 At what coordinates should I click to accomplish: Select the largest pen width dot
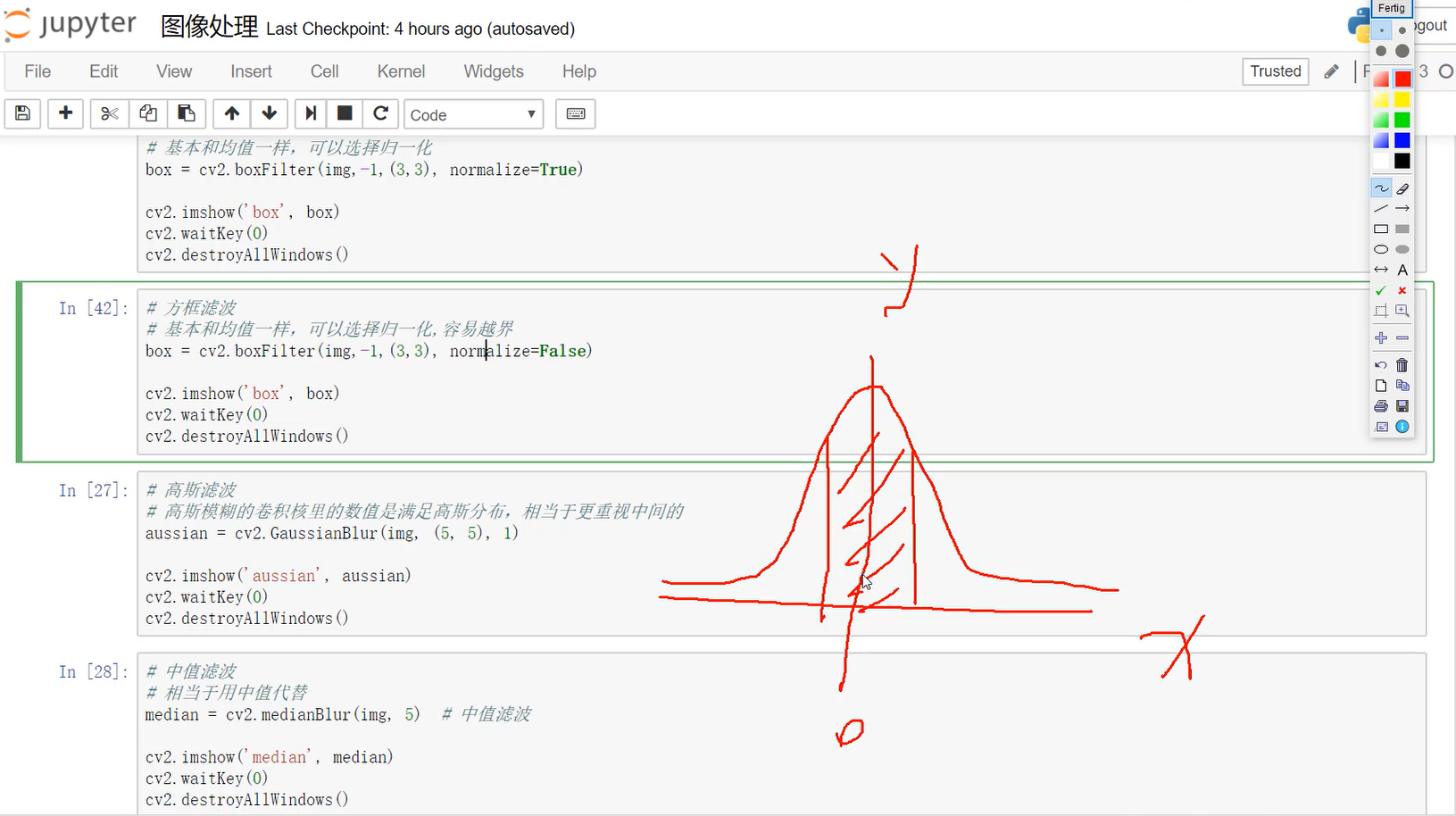1402,51
